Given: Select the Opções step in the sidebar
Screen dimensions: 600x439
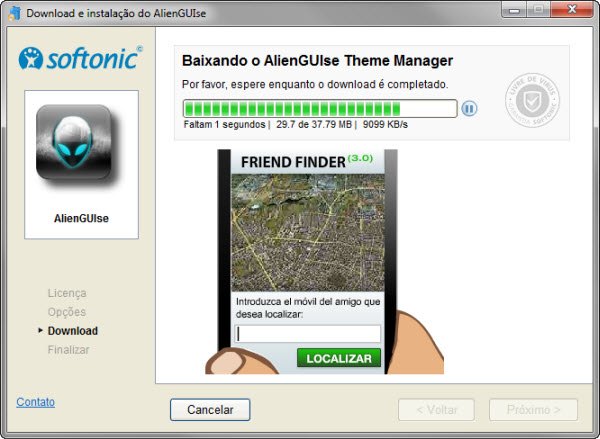Looking at the screenshot, I should [67, 312].
